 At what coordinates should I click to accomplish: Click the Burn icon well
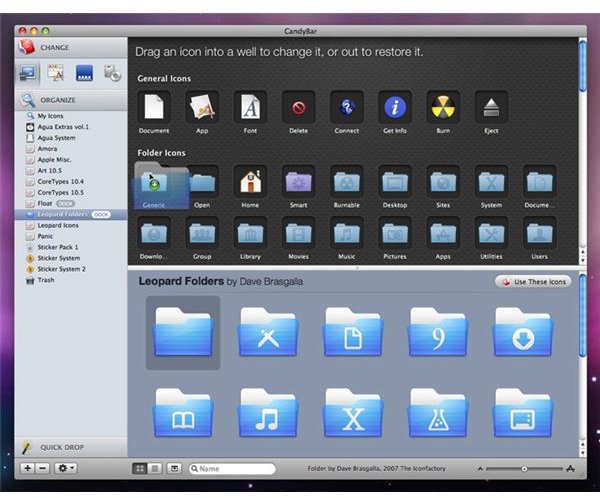point(443,107)
